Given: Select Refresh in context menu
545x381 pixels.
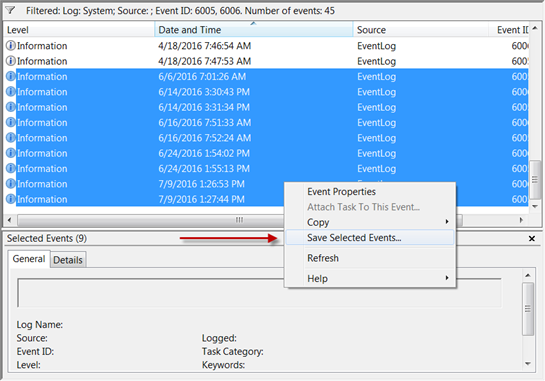Looking at the screenshot, I should 370,258.
